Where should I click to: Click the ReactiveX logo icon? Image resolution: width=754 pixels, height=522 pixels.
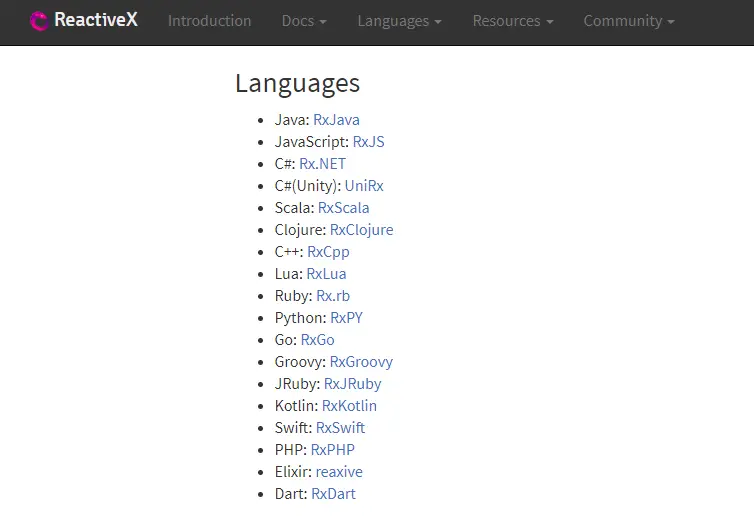tap(39, 21)
